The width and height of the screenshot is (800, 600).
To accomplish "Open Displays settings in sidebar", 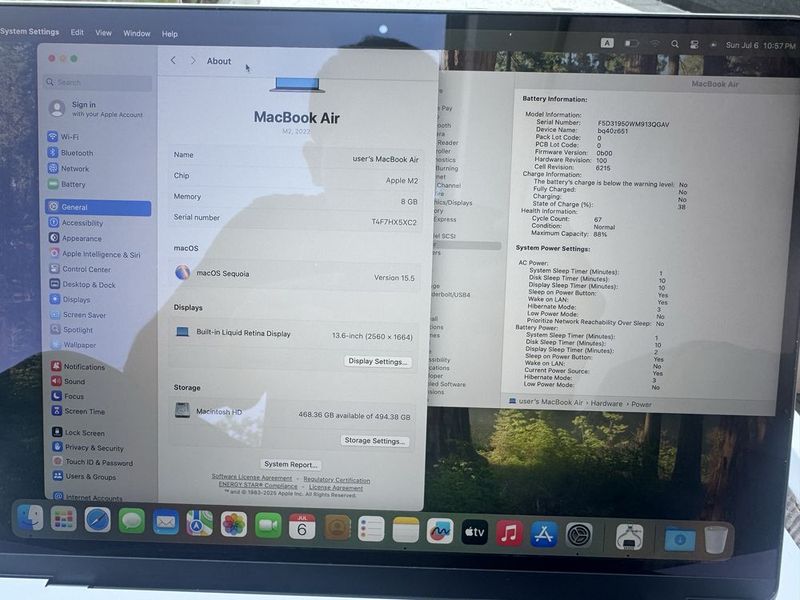I will point(70,299).
